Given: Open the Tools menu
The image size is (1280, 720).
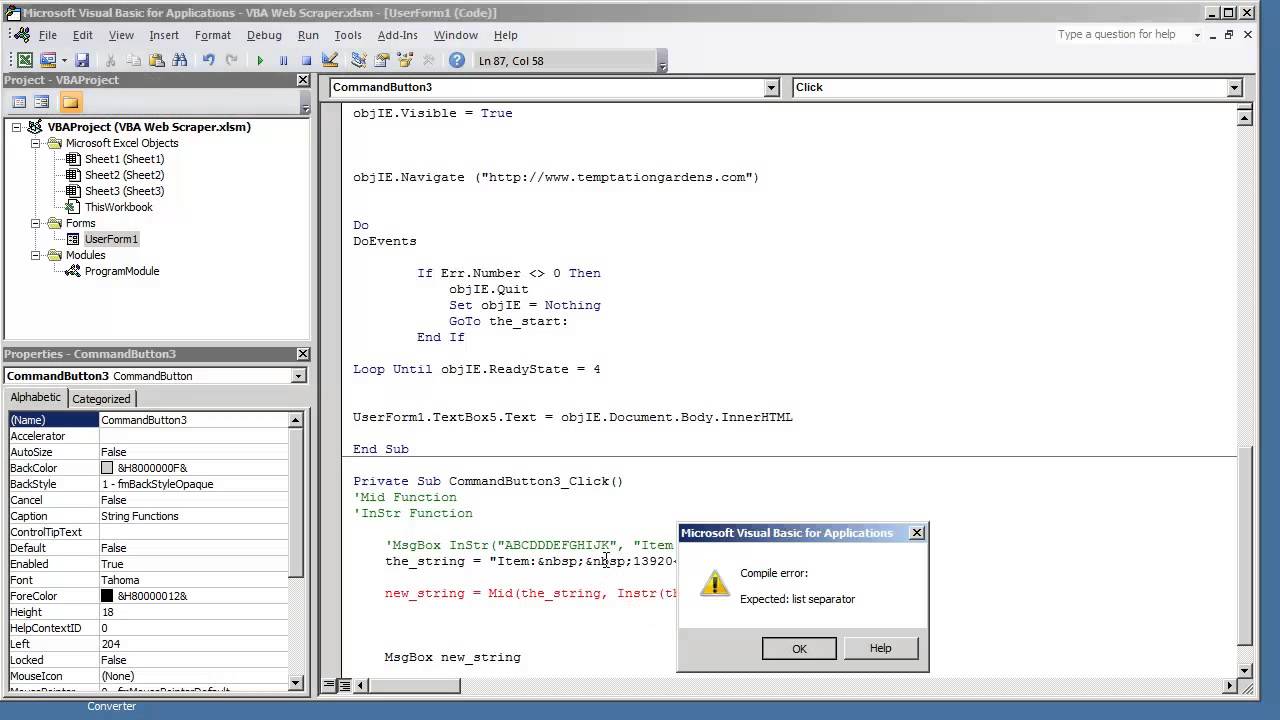Looking at the screenshot, I should (348, 35).
